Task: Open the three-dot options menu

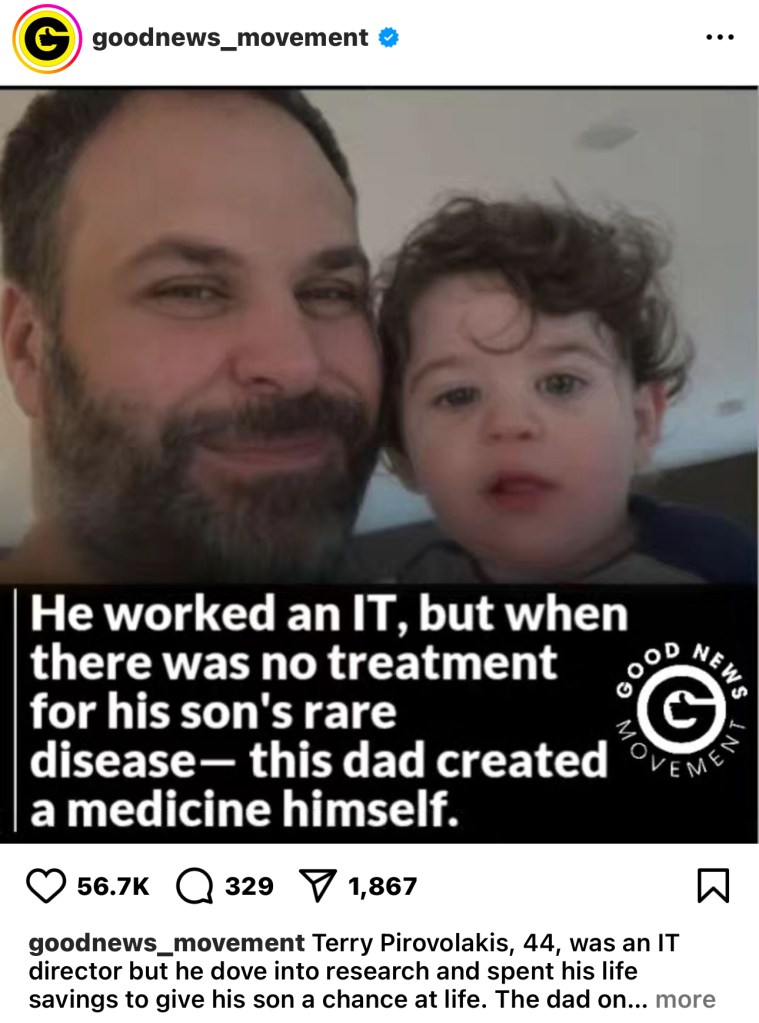Action: tap(720, 38)
